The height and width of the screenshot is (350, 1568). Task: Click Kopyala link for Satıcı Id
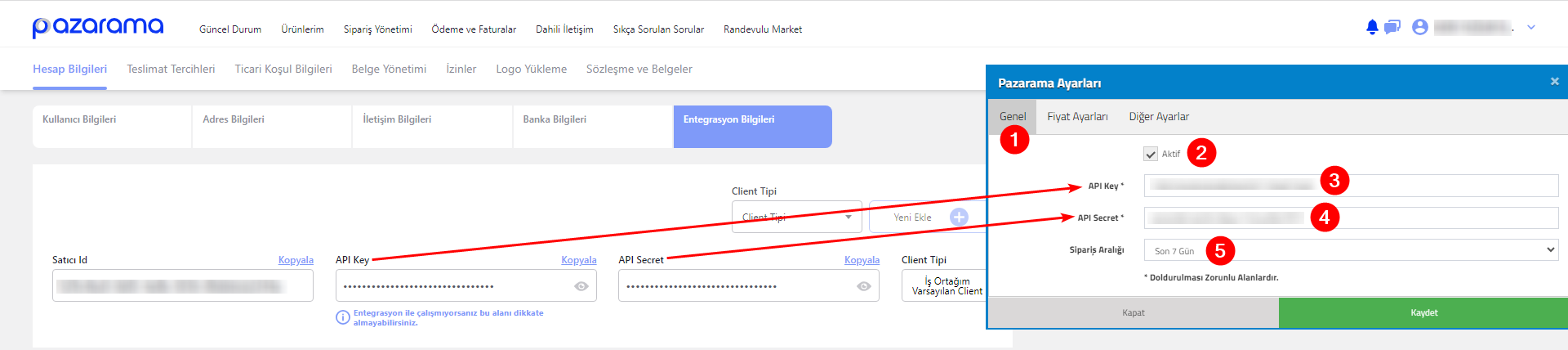296,260
